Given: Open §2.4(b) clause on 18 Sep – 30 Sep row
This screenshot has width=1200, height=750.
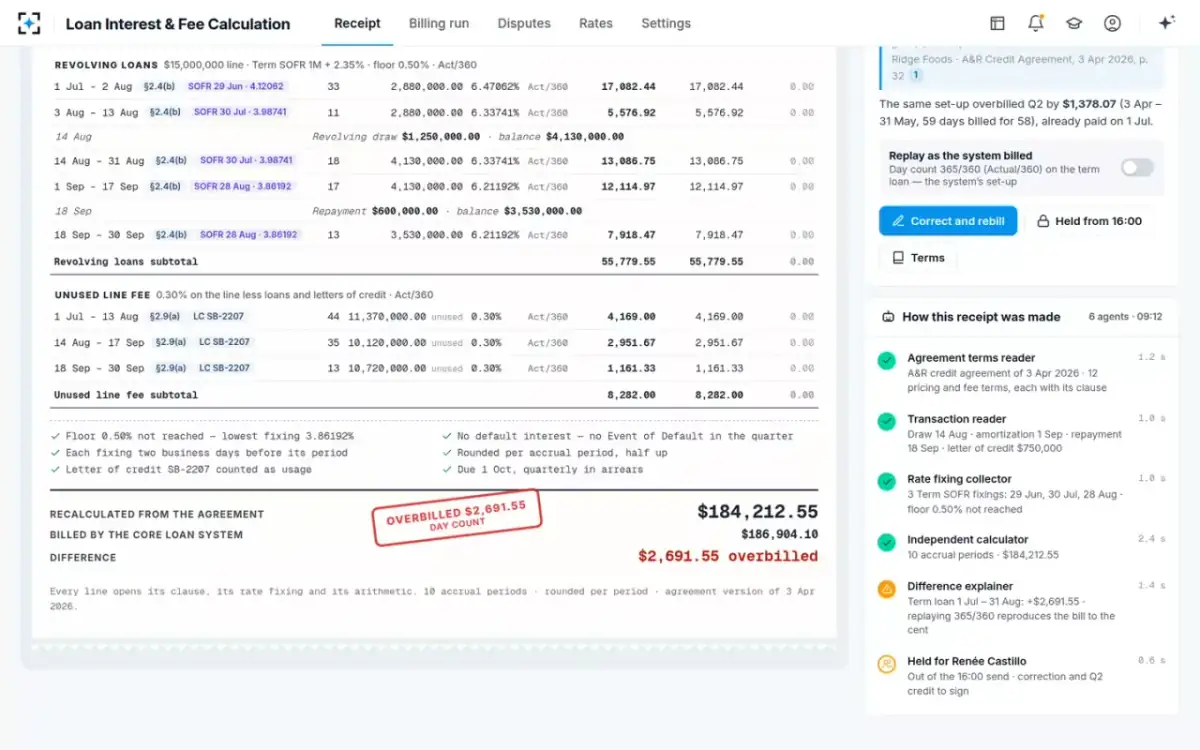Looking at the screenshot, I should (172, 234).
